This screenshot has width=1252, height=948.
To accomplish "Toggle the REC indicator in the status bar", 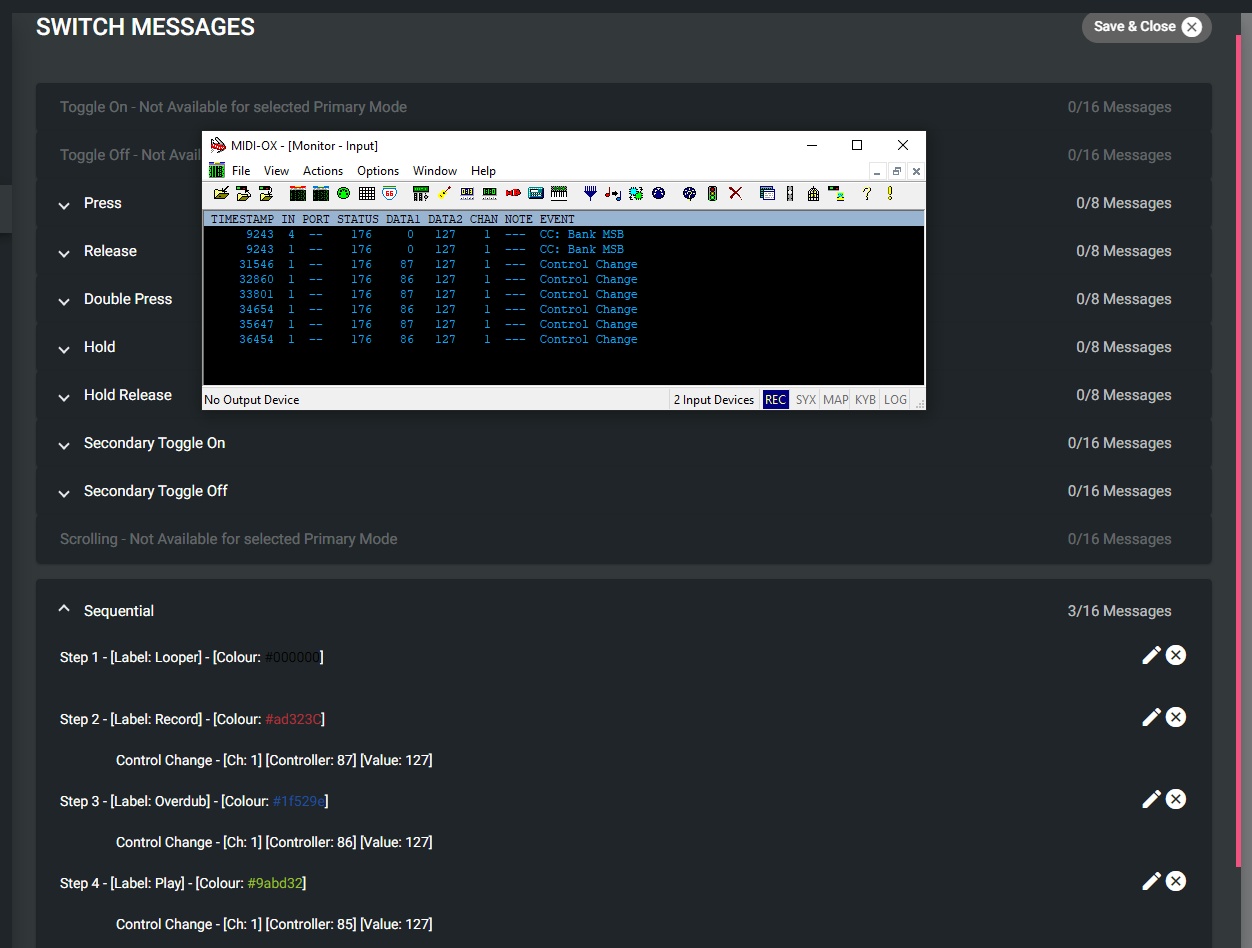I will pyautogui.click(x=775, y=399).
